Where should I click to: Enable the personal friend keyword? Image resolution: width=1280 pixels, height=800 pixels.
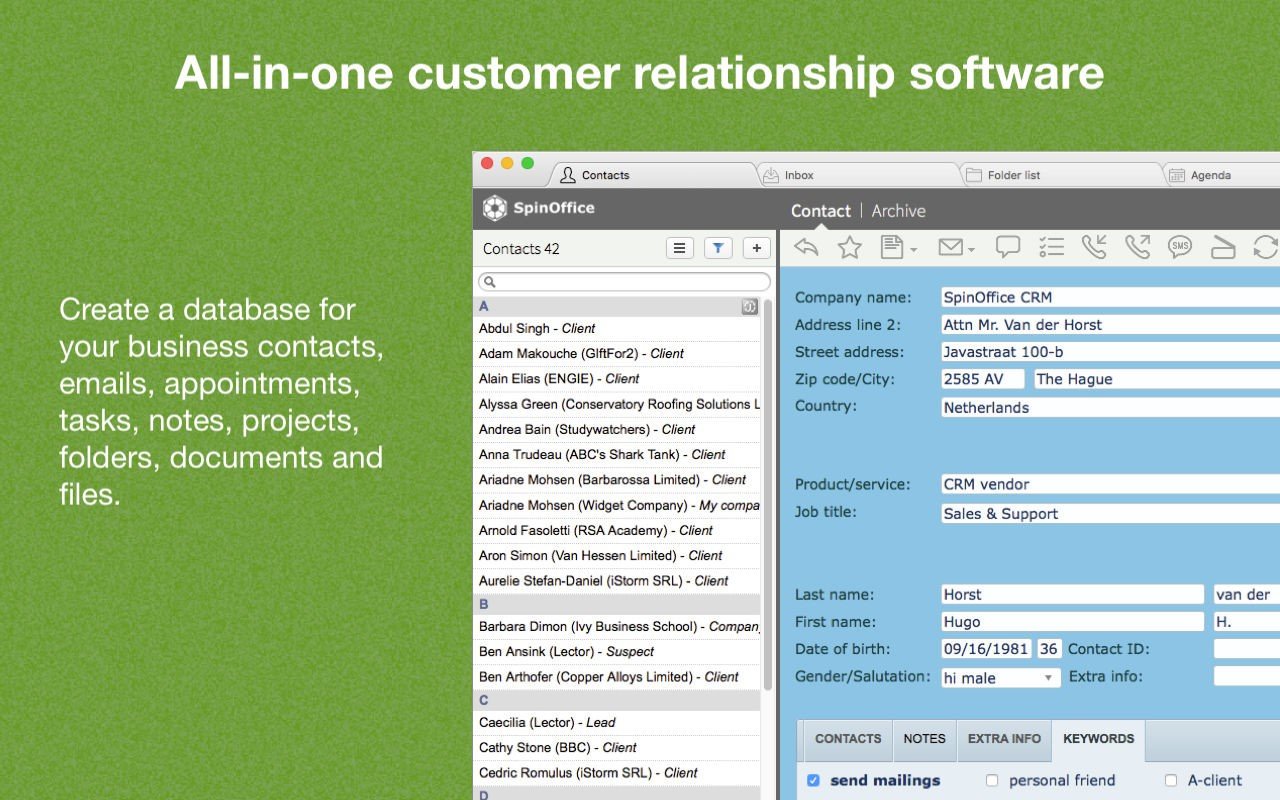click(992, 781)
